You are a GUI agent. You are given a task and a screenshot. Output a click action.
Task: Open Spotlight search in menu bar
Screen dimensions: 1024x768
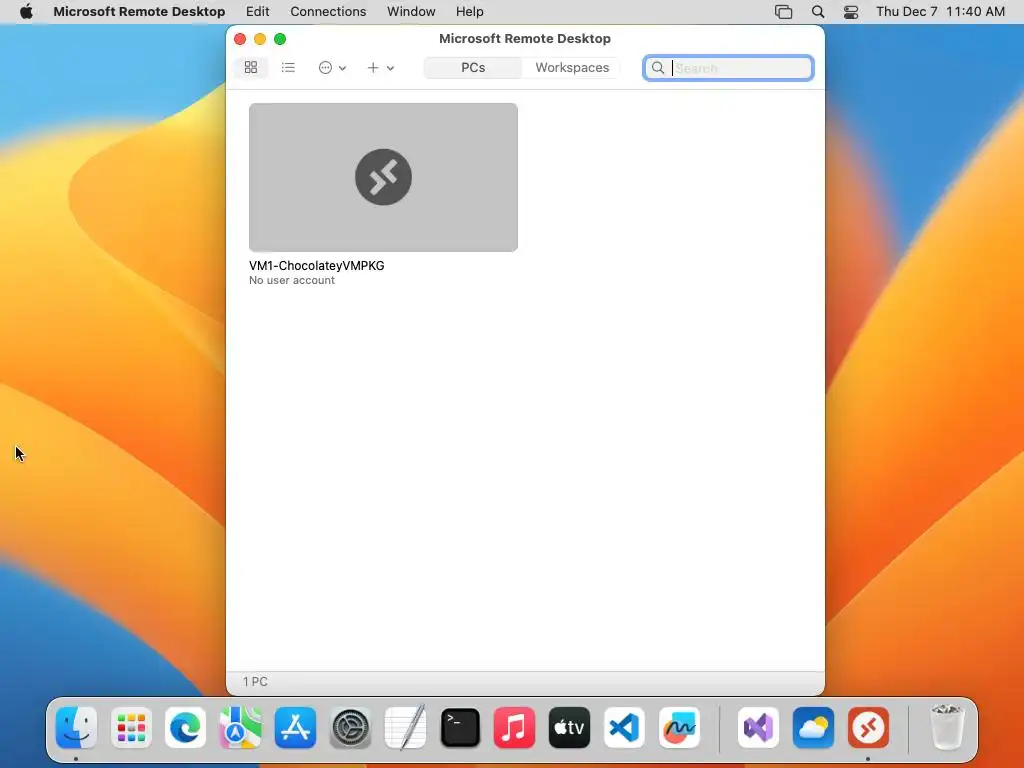pos(818,12)
